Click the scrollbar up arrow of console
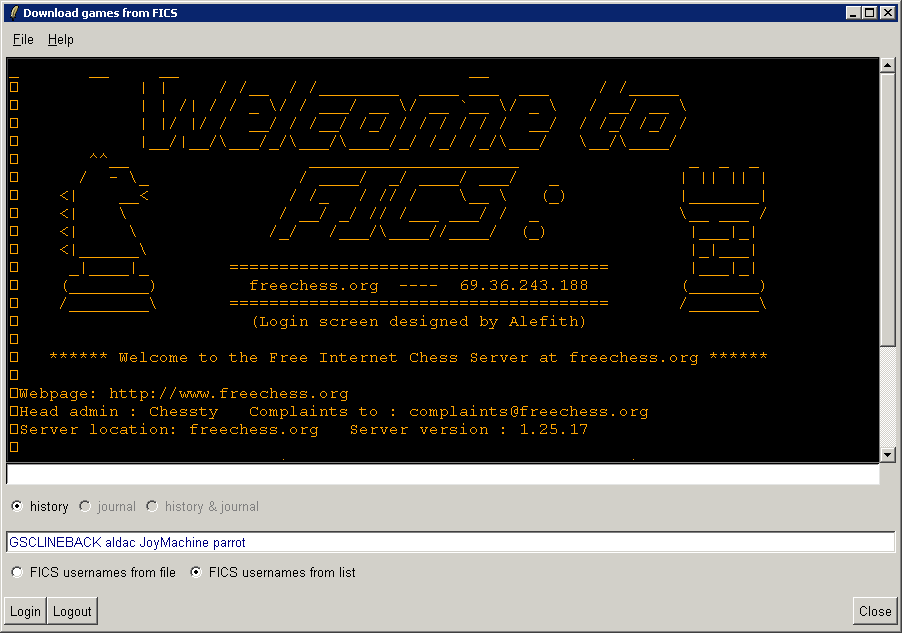This screenshot has height=633, width=902. click(887, 66)
